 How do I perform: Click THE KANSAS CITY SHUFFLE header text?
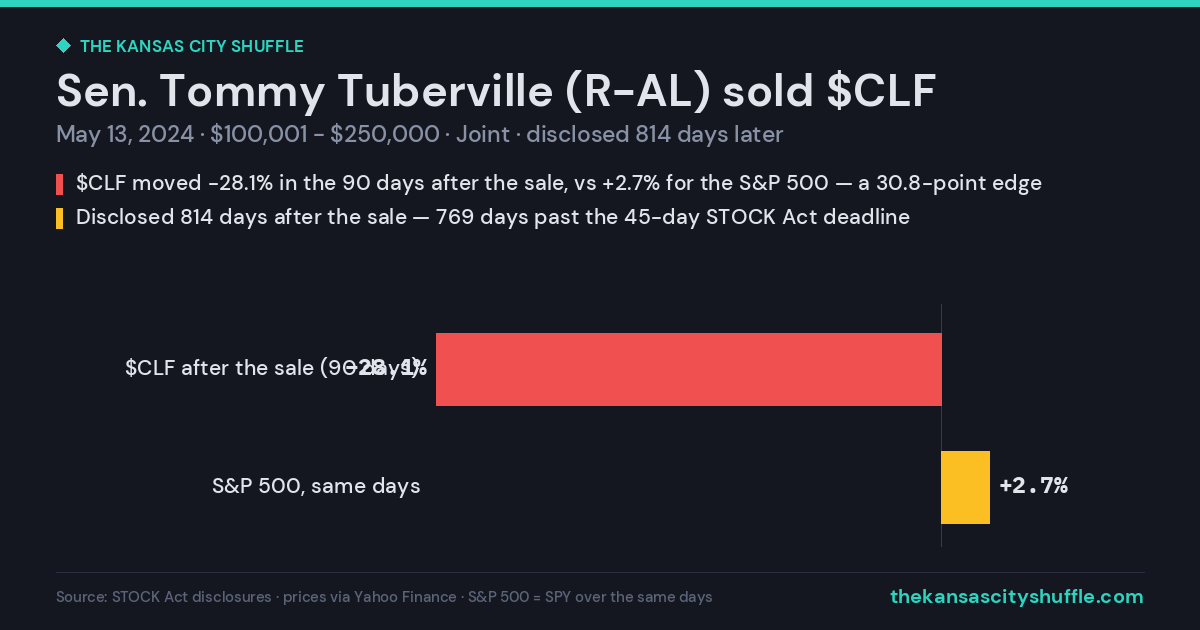pyautogui.click(x=191, y=46)
